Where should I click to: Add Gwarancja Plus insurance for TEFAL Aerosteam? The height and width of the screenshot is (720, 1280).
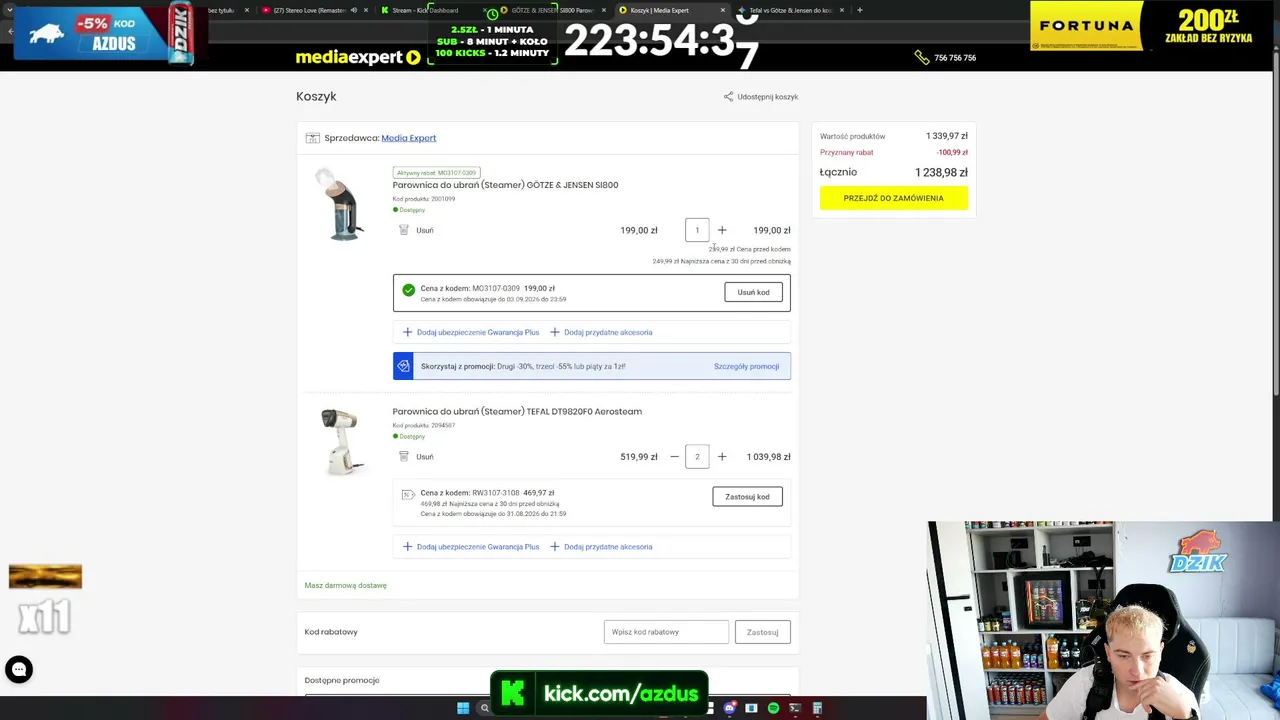click(471, 547)
